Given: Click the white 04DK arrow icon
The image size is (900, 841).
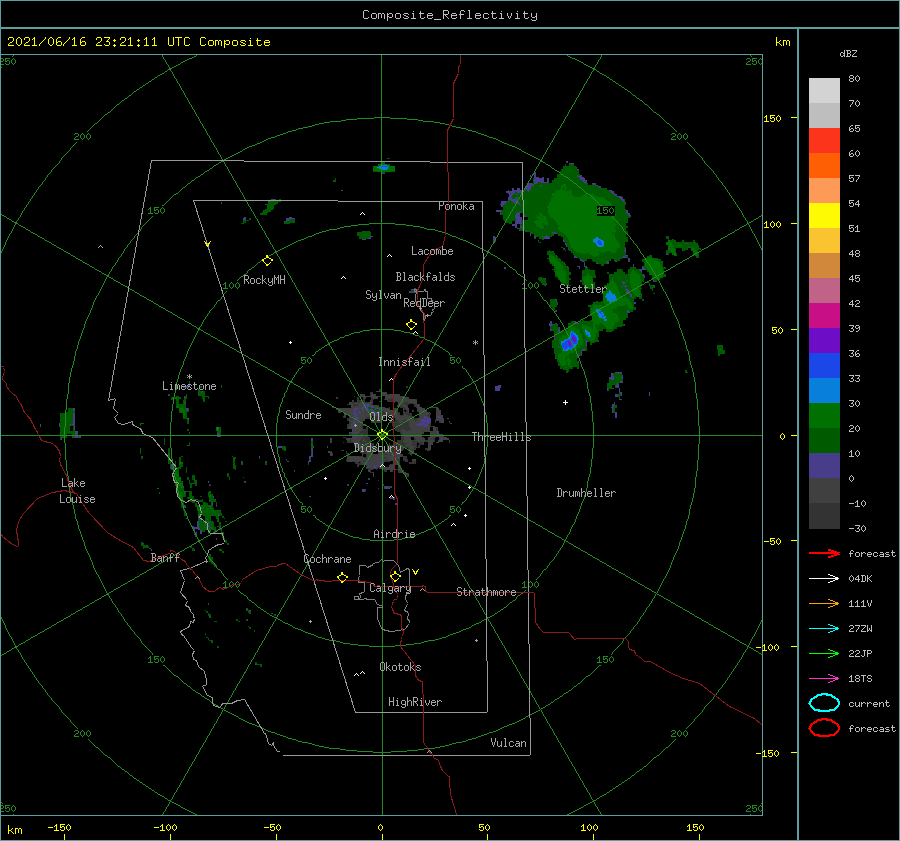Looking at the screenshot, I should click(x=824, y=579).
